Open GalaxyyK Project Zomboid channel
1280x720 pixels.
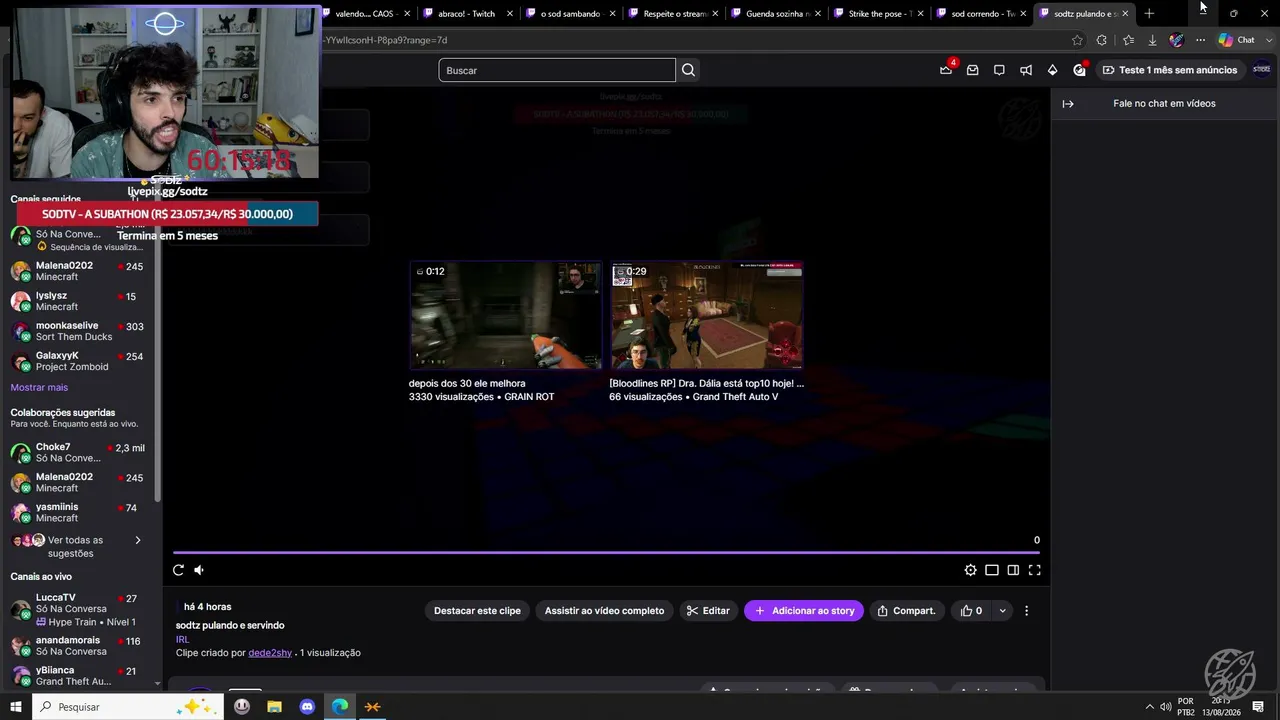click(x=80, y=361)
